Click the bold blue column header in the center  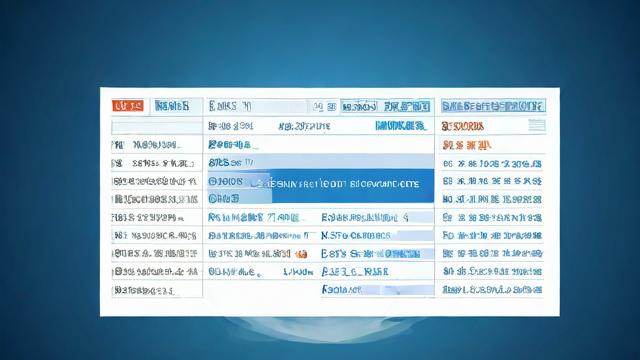click(x=400, y=126)
